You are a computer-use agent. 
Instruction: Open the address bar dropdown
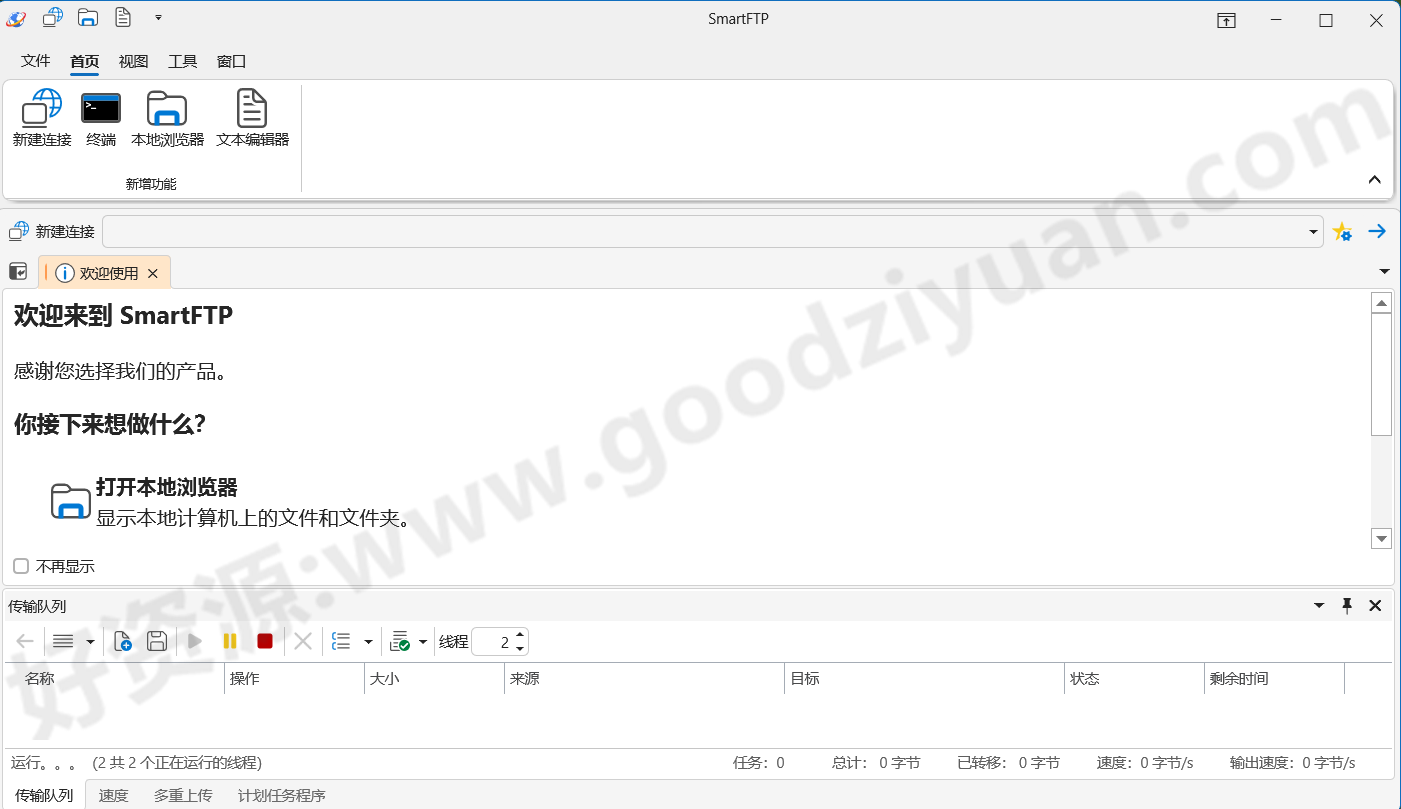pyautogui.click(x=1314, y=231)
